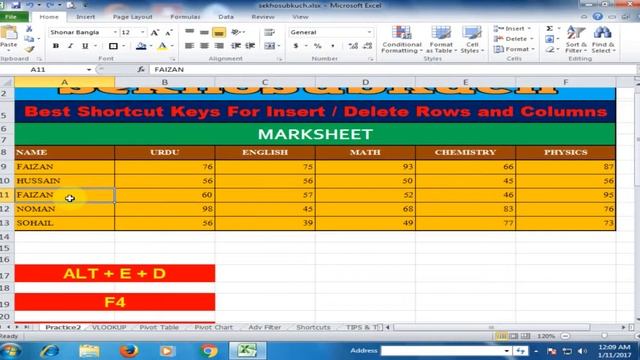Center text horizontally
The image size is (640, 360).
click(204, 46)
